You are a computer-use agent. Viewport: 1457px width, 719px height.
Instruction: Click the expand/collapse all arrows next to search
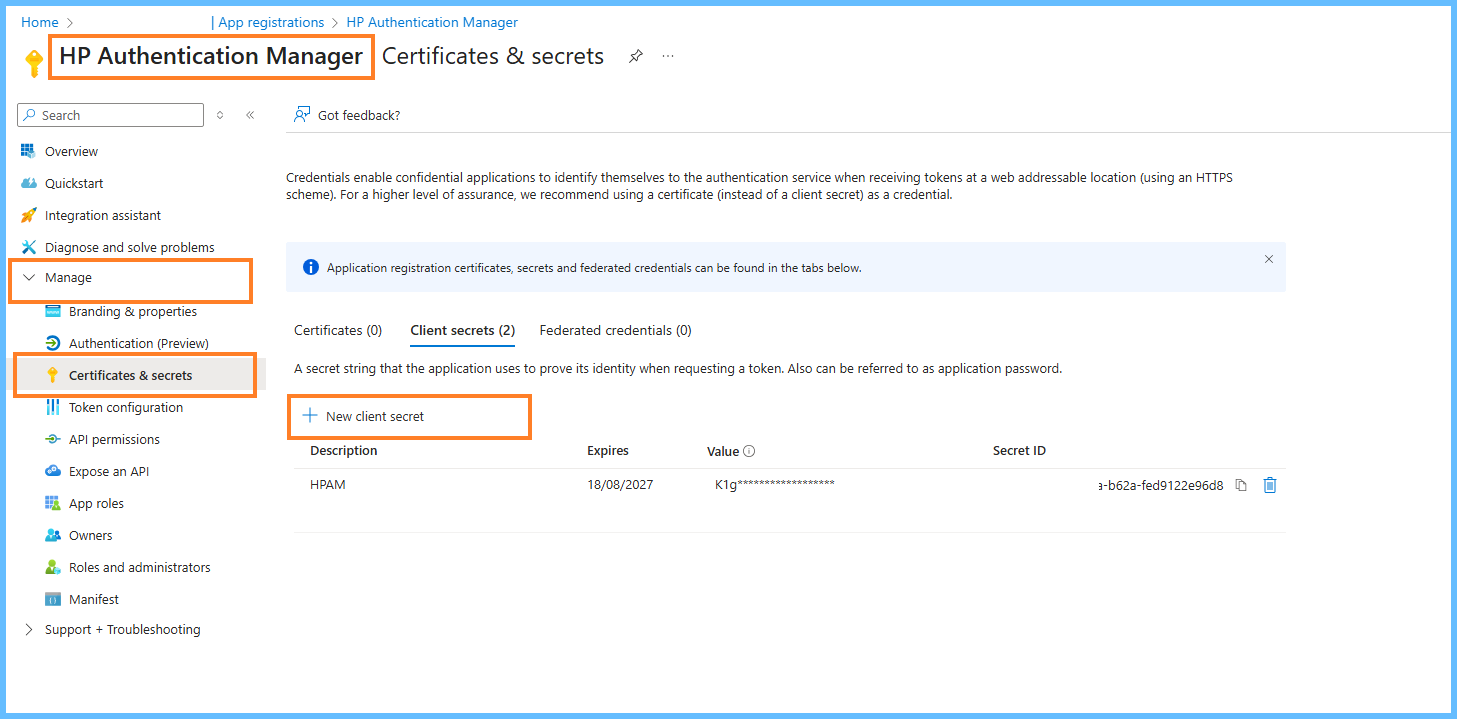pos(220,115)
